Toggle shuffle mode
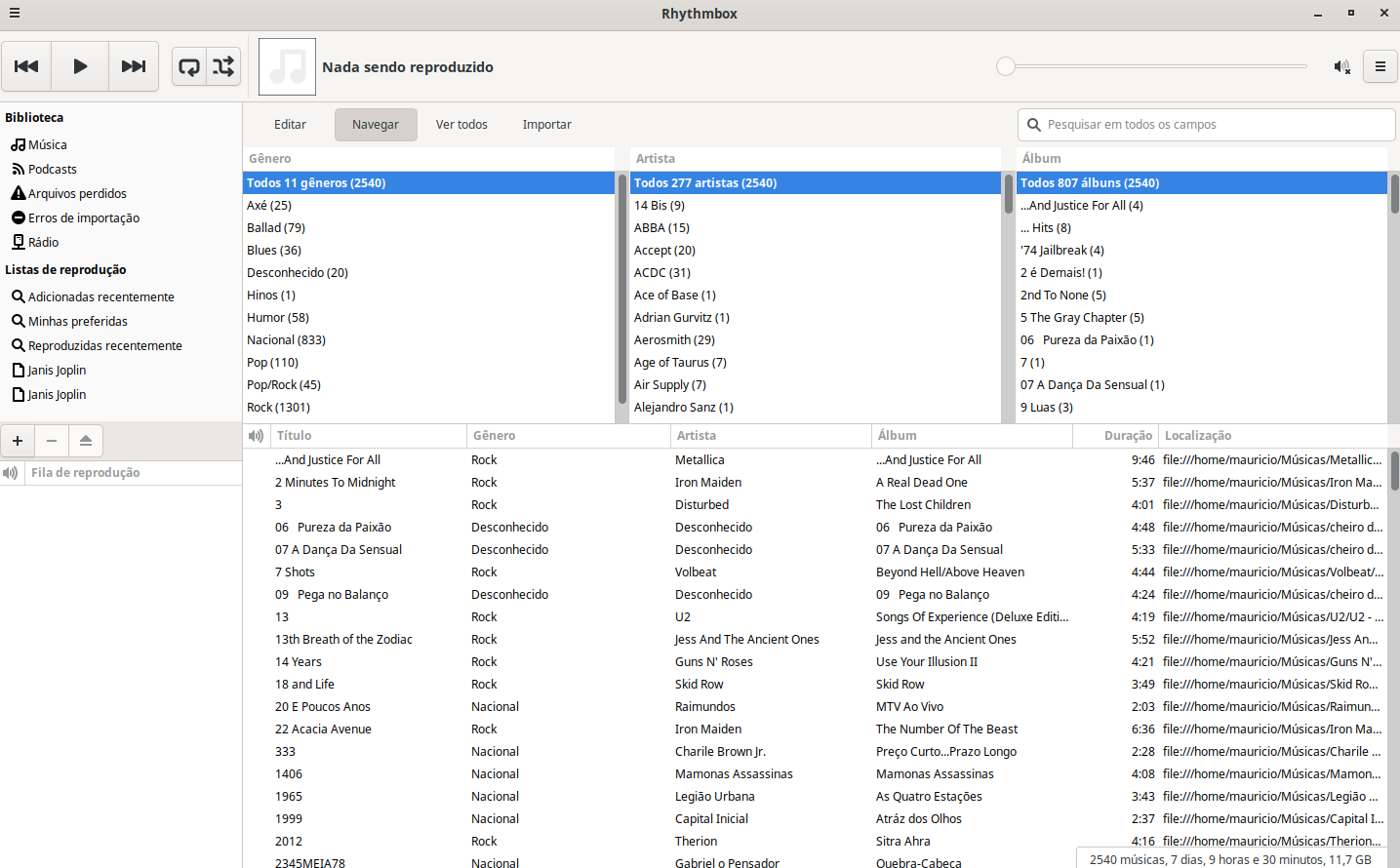This screenshot has width=1400, height=868. tap(223, 66)
